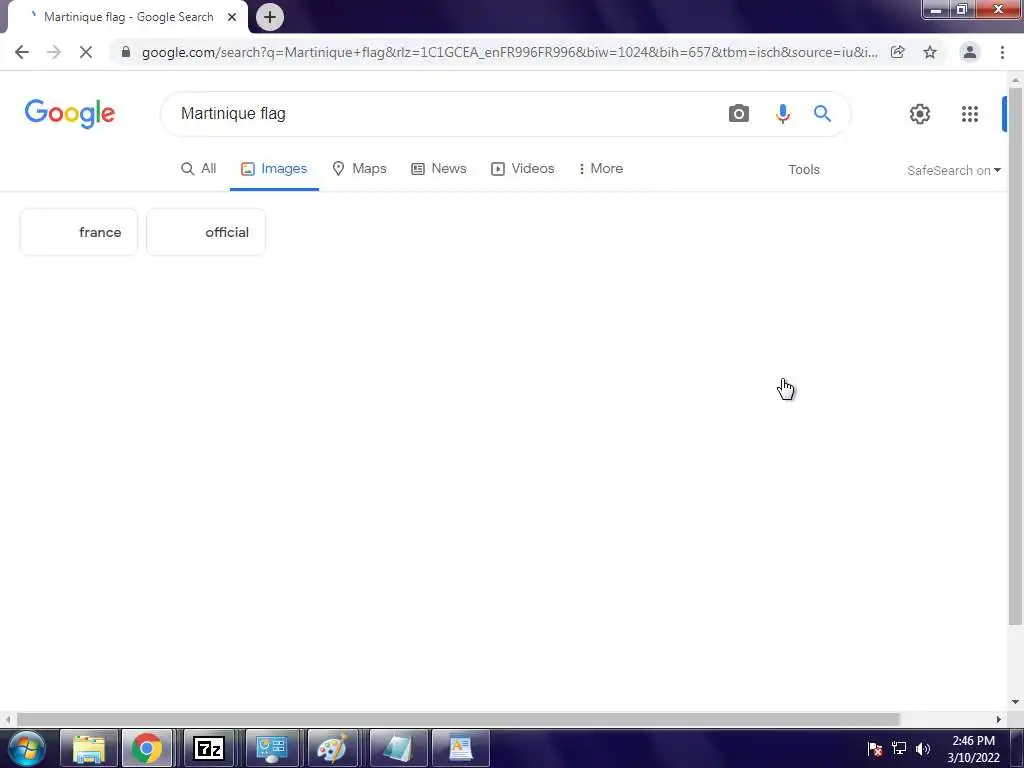
Task: Open the News results tab
Action: 438,168
